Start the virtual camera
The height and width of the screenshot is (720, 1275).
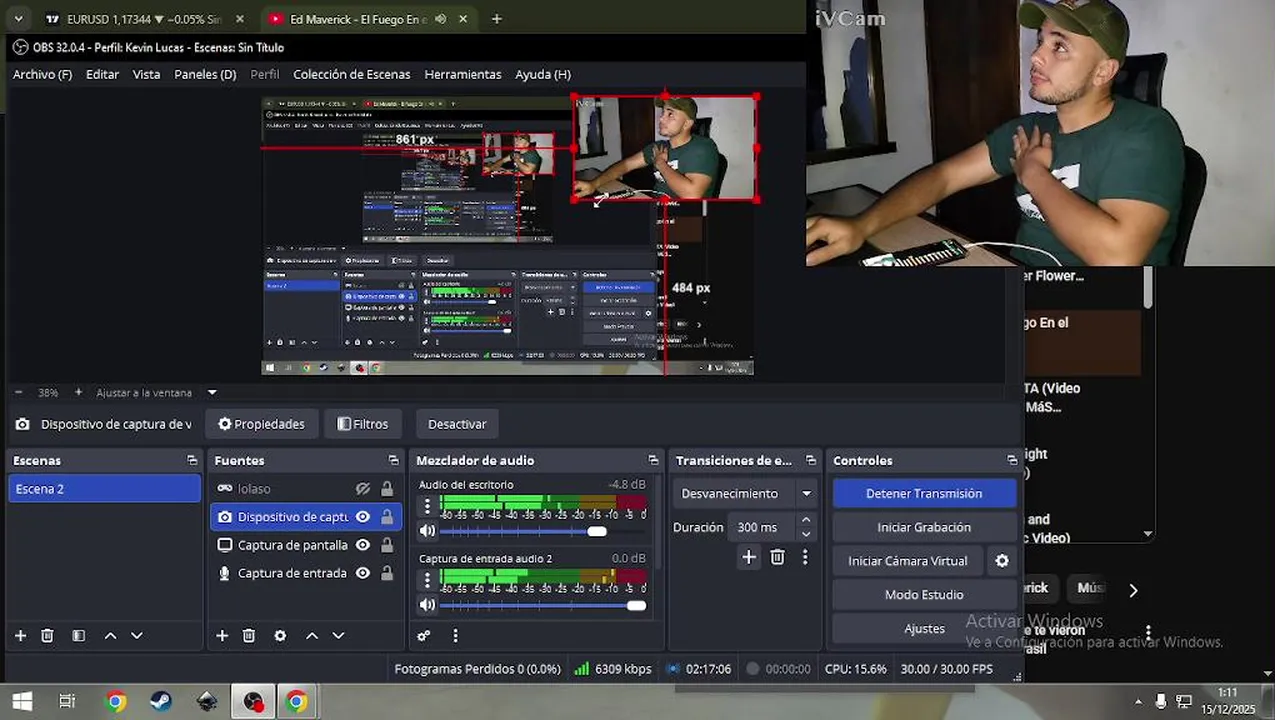click(908, 561)
